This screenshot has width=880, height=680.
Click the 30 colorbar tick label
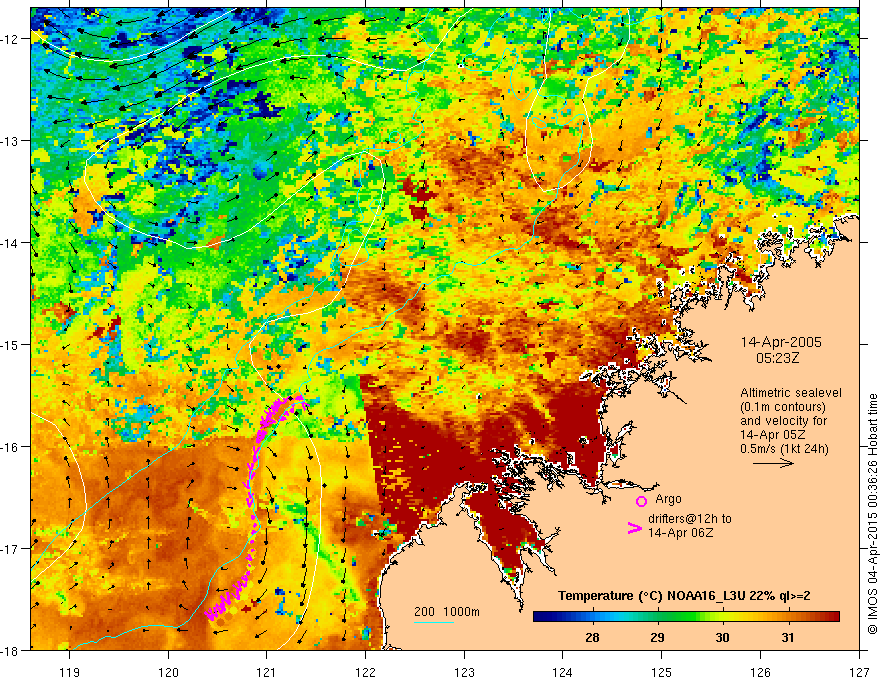[x=722, y=638]
